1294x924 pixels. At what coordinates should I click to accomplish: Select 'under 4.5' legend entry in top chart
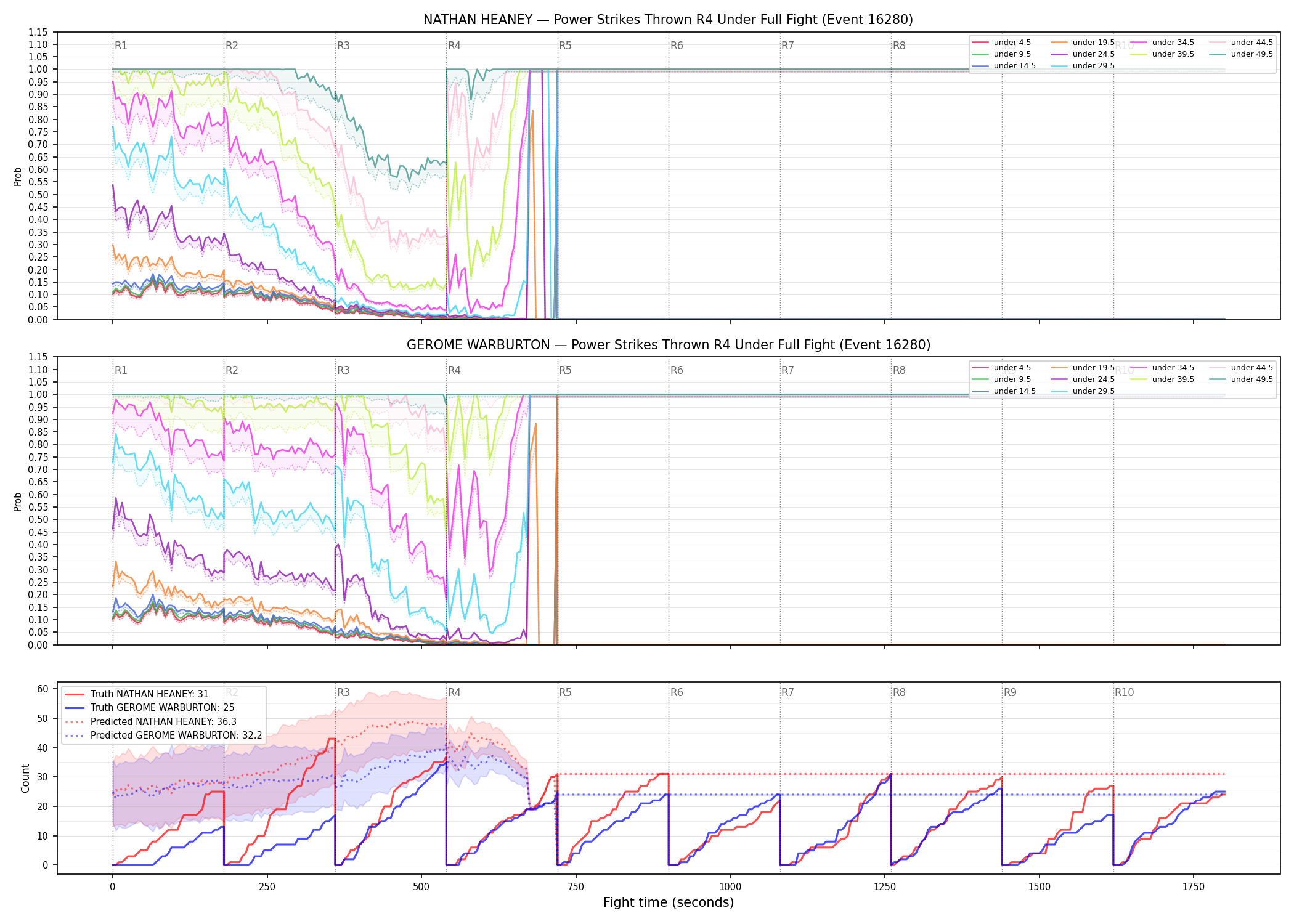click(1001, 43)
